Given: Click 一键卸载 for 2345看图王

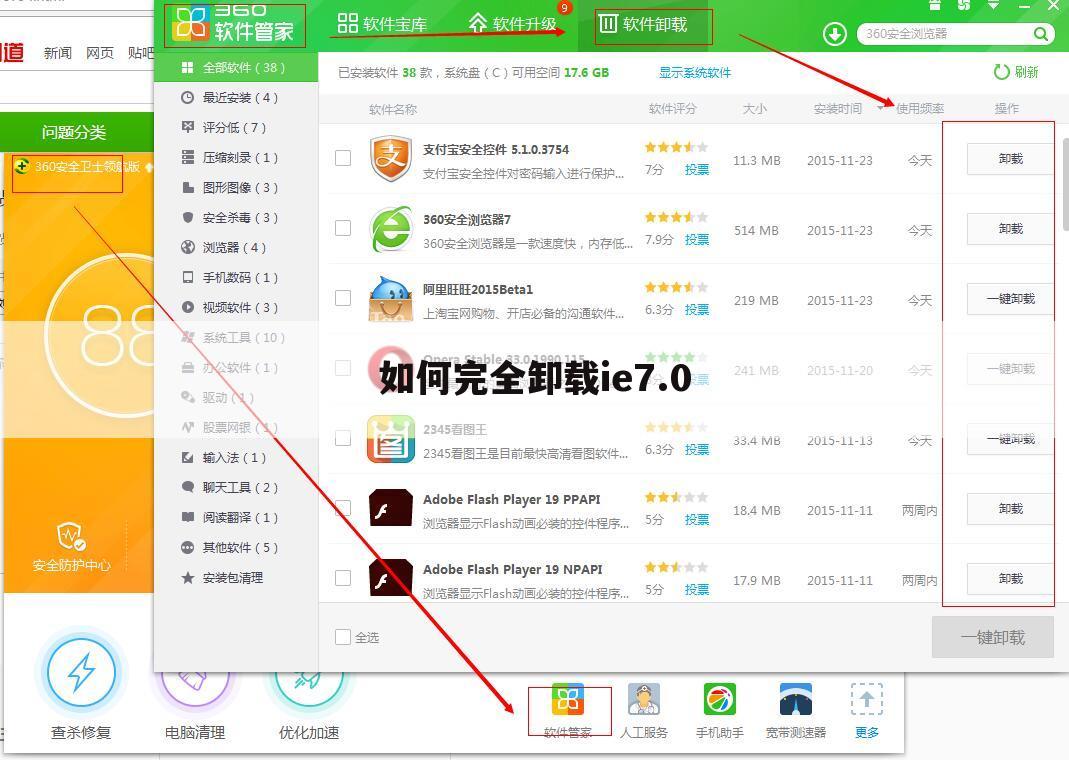Looking at the screenshot, I should [x=1010, y=439].
